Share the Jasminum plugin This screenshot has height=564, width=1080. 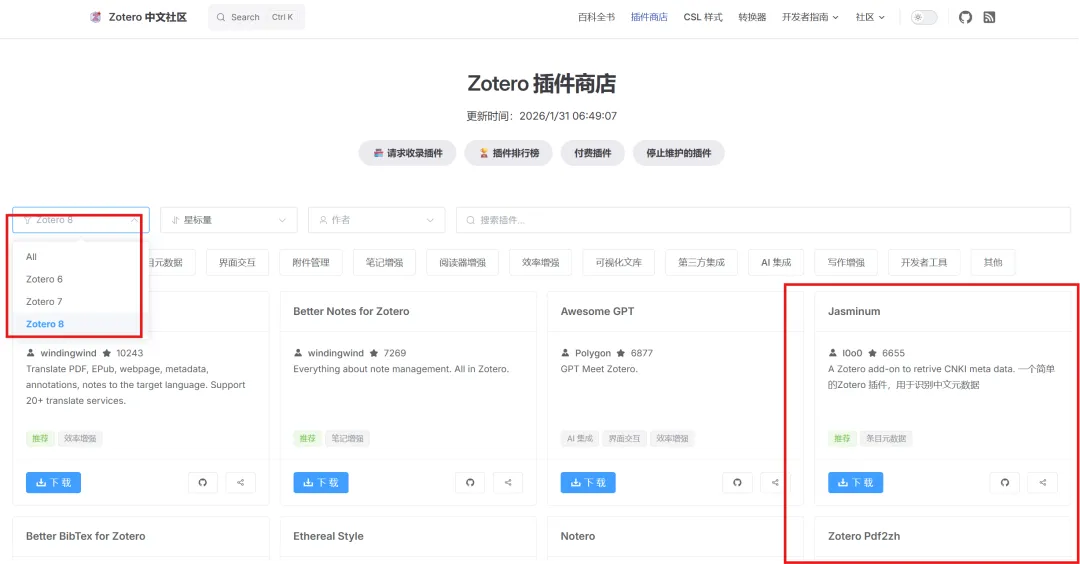point(1043,483)
